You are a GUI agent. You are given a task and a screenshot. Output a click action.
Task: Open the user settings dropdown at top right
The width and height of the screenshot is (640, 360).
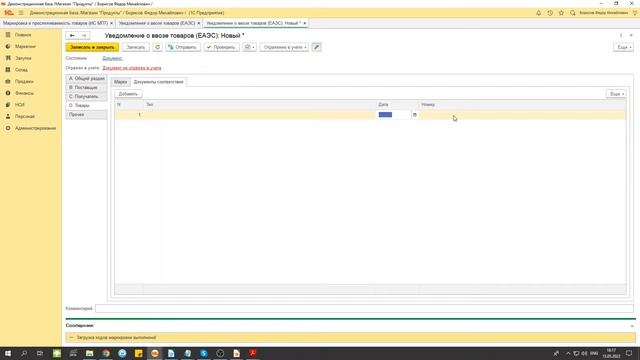click(x=635, y=13)
